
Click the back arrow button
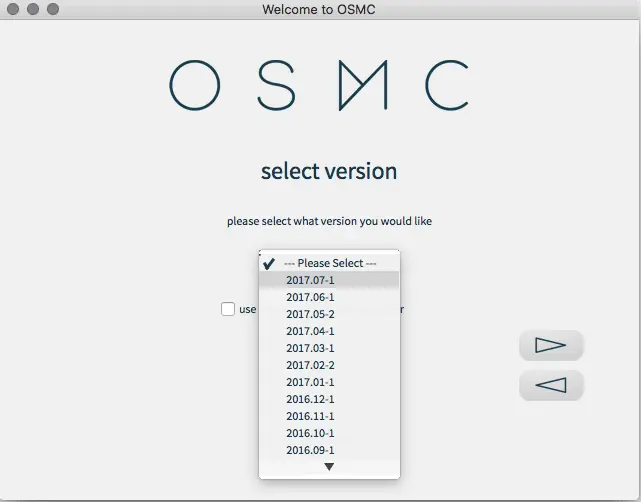pyautogui.click(x=551, y=385)
